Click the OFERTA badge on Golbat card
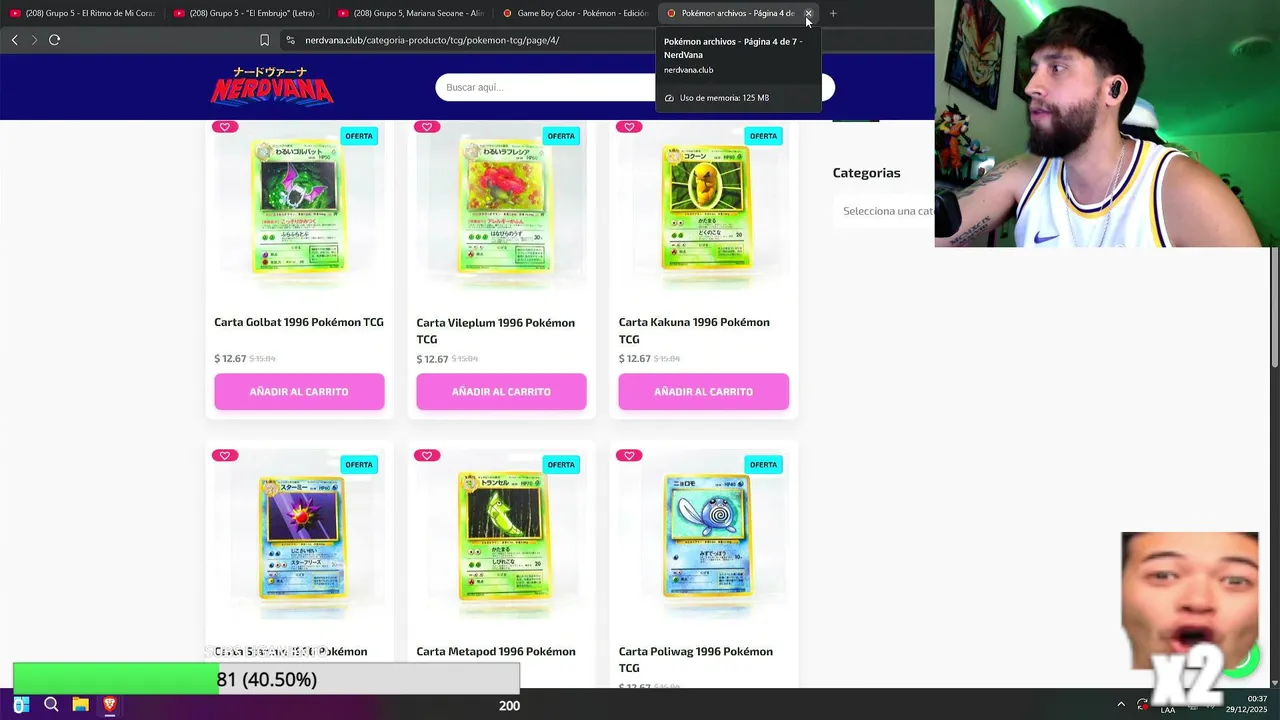This screenshot has height=720, width=1280. pyautogui.click(x=359, y=136)
